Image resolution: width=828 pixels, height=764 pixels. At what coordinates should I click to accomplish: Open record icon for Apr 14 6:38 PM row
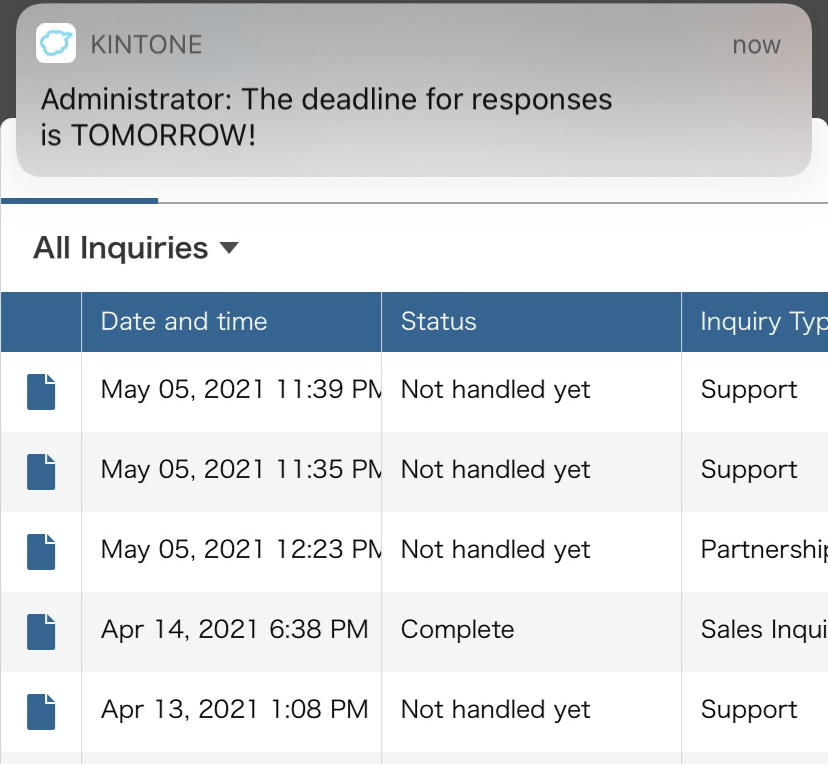[41, 631]
